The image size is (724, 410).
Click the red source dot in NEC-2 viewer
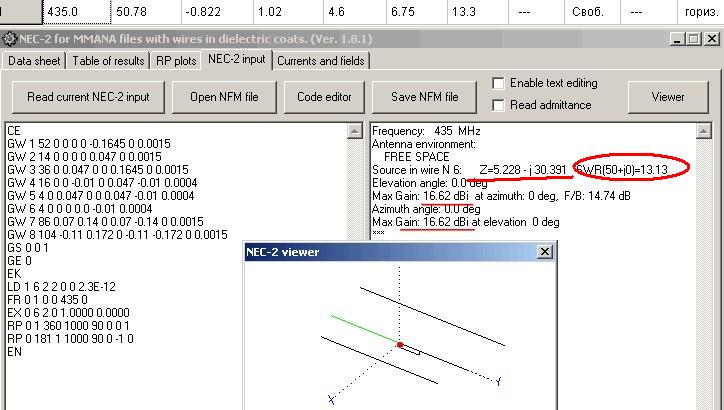point(400,344)
